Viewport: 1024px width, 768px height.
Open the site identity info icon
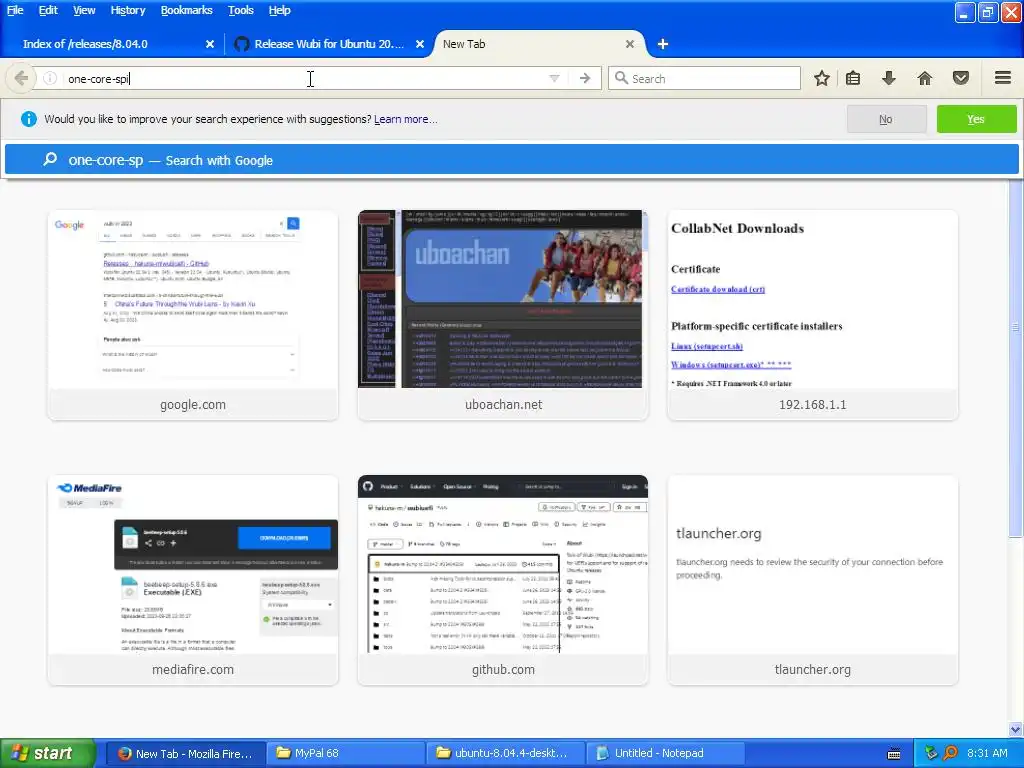(x=50, y=78)
